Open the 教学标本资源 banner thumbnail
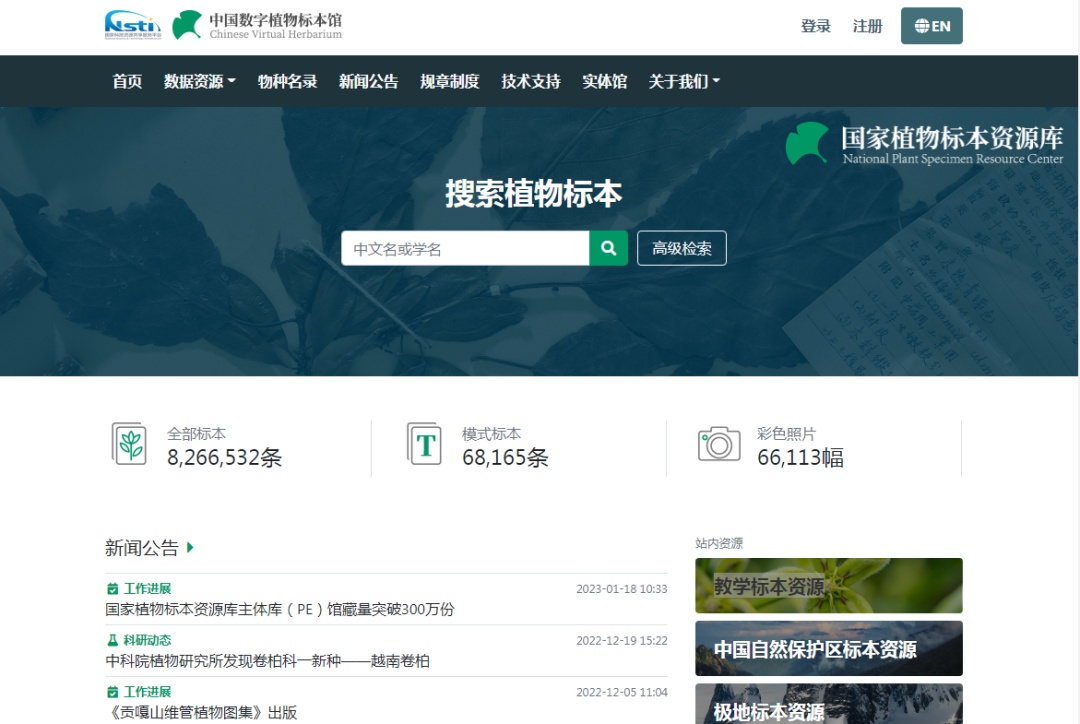The height and width of the screenshot is (724, 1080). click(828, 585)
